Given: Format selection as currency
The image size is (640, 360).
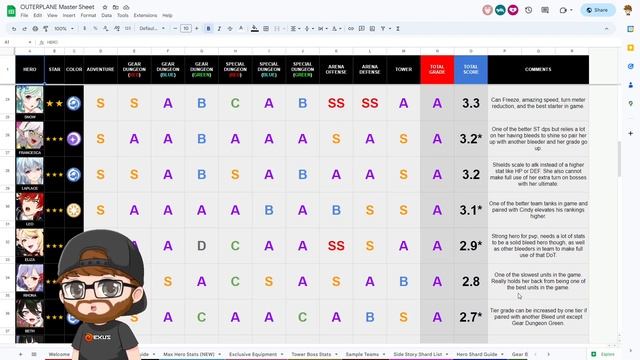Looking at the screenshot, I should pyautogui.click(x=84, y=29).
